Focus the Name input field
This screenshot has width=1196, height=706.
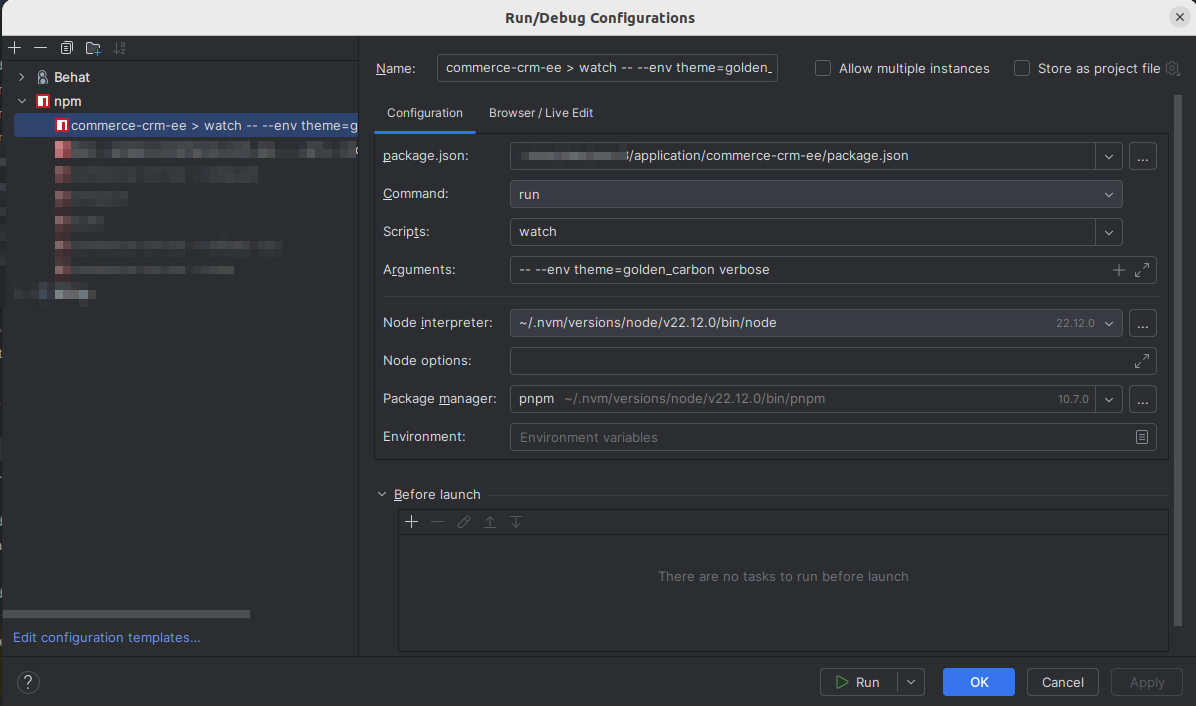click(607, 68)
